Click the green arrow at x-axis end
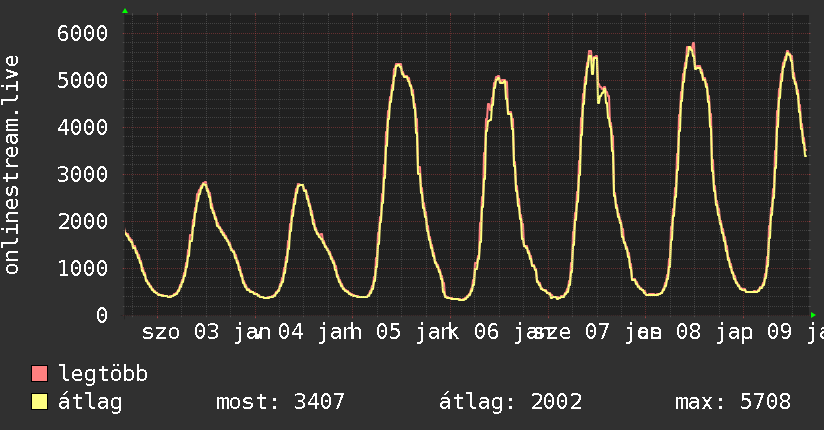Viewport: 824px width, 430px height. (813, 315)
